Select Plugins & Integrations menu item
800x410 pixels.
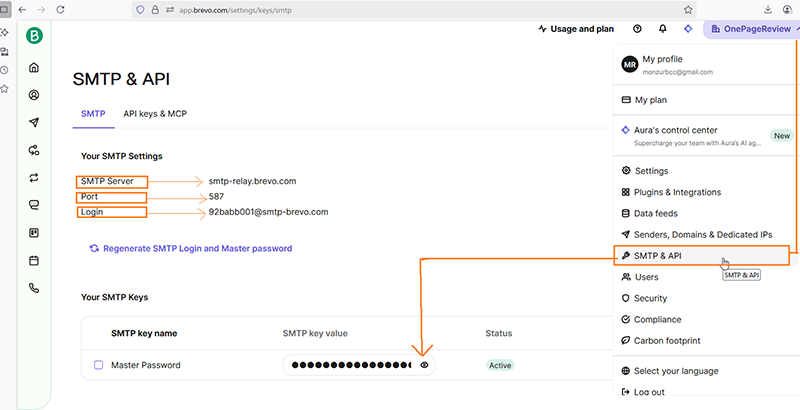coord(676,192)
